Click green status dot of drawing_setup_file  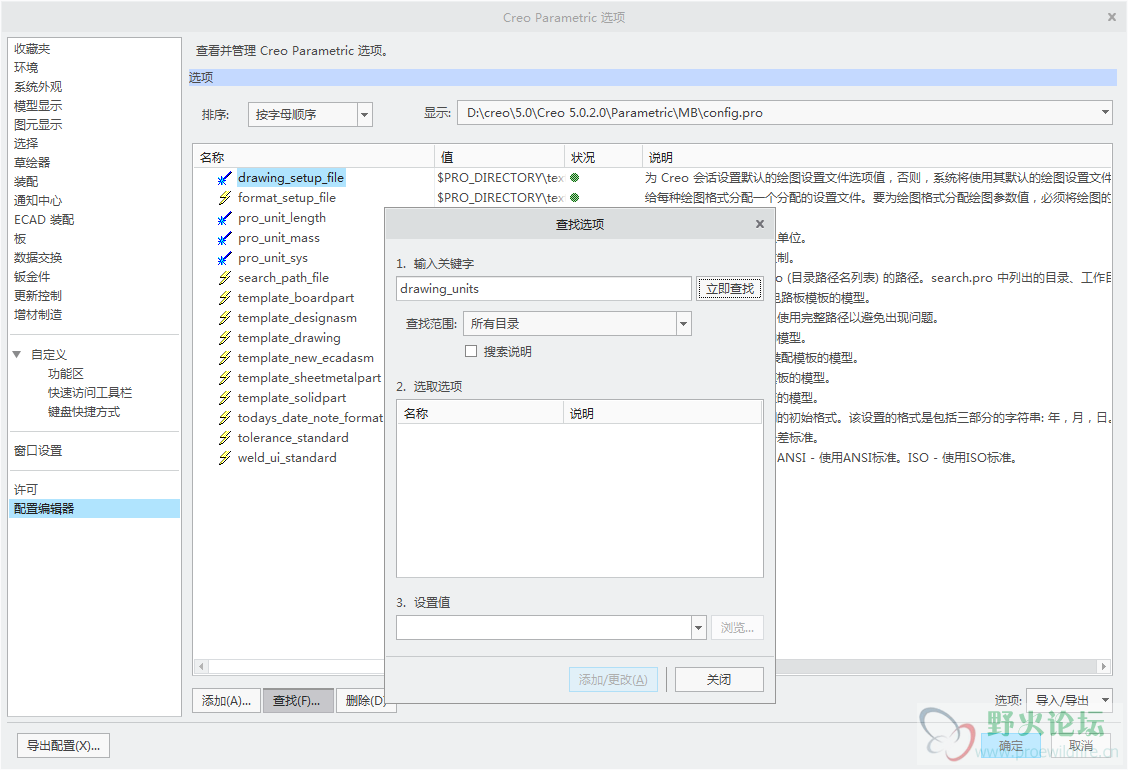tap(574, 177)
